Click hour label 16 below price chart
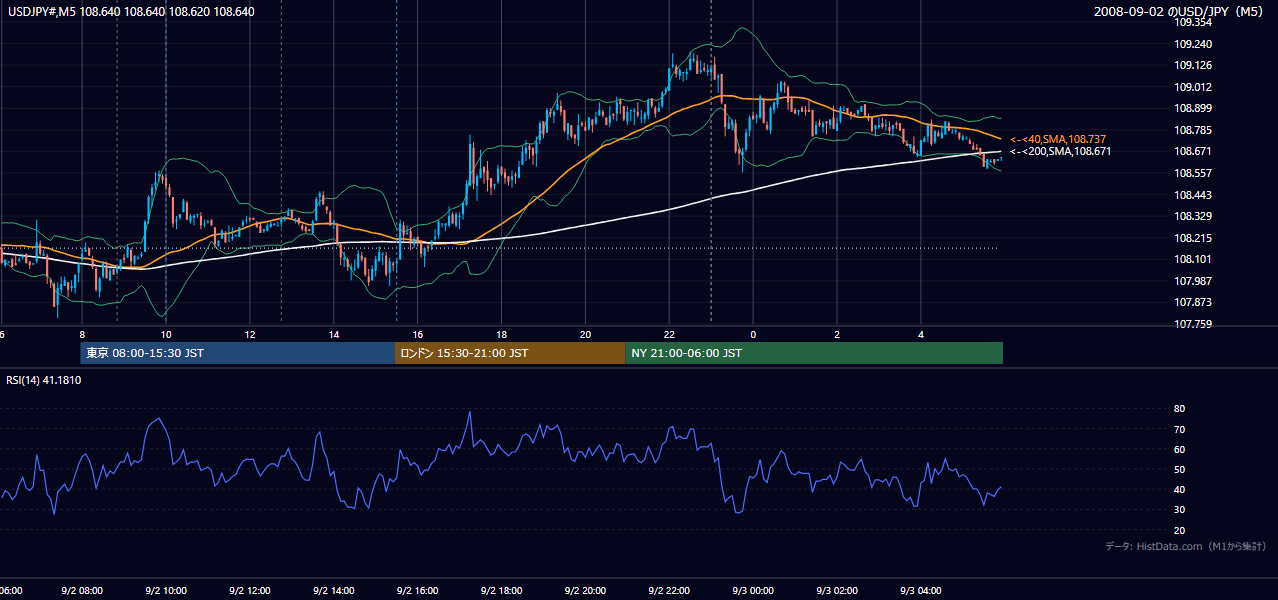This screenshot has width=1278, height=600. [417, 335]
